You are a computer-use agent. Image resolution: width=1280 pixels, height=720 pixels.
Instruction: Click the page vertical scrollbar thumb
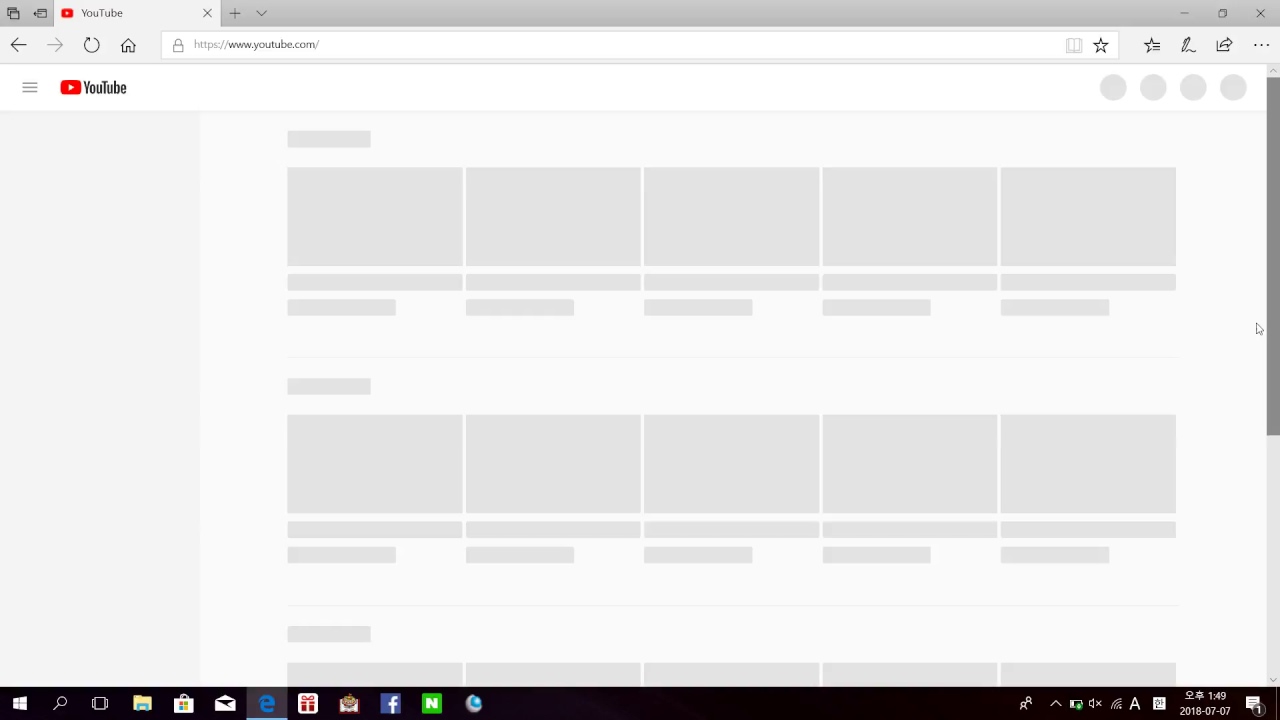[1273, 256]
